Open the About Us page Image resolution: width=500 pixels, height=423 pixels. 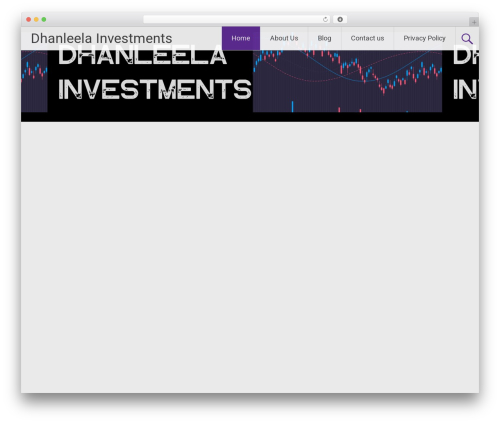284,38
